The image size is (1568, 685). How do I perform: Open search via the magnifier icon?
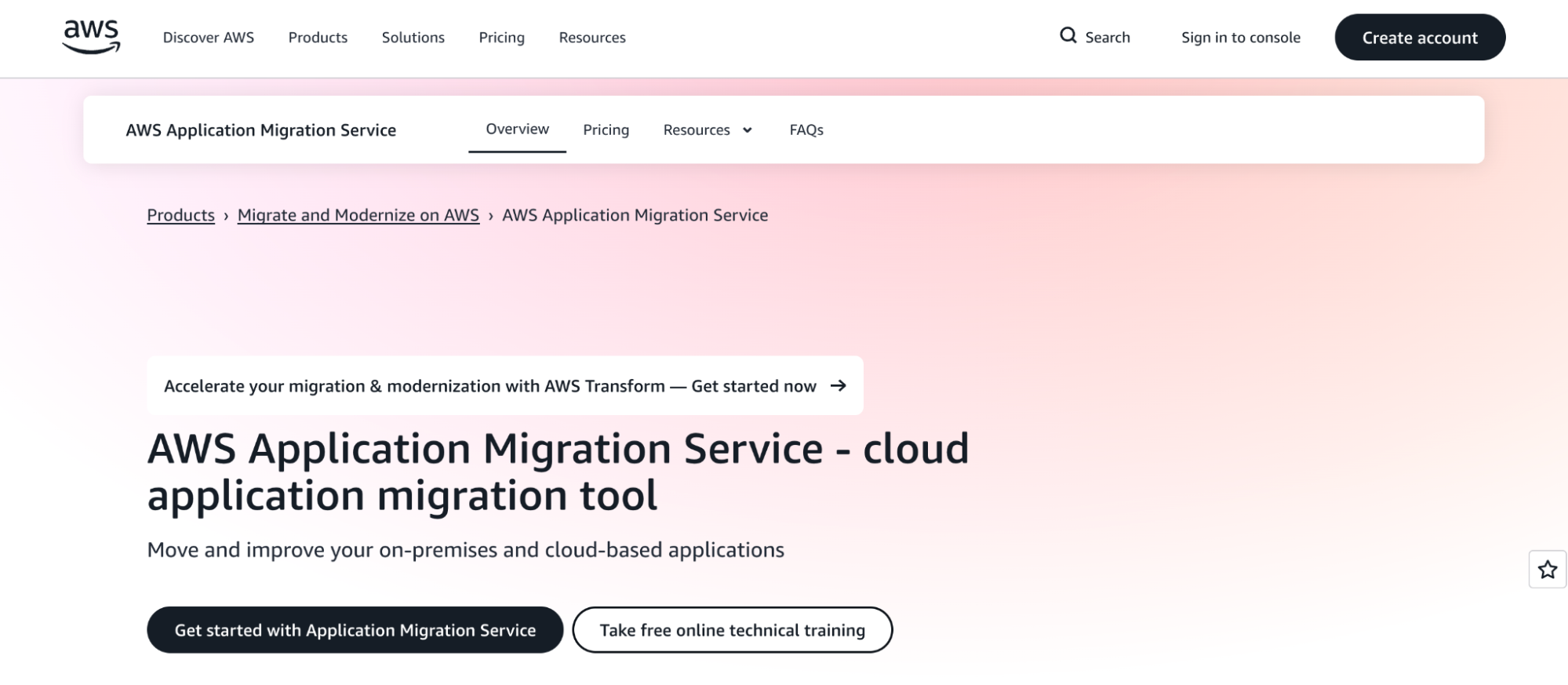tap(1068, 35)
